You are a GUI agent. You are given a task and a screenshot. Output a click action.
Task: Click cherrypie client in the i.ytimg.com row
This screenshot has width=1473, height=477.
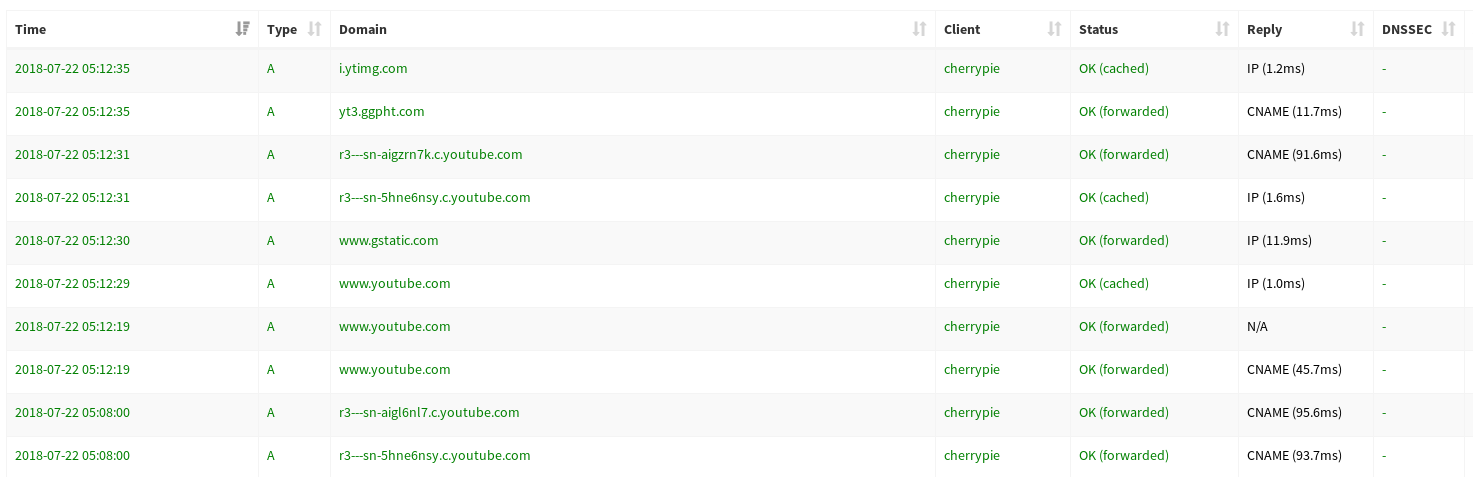pyautogui.click(x=971, y=69)
